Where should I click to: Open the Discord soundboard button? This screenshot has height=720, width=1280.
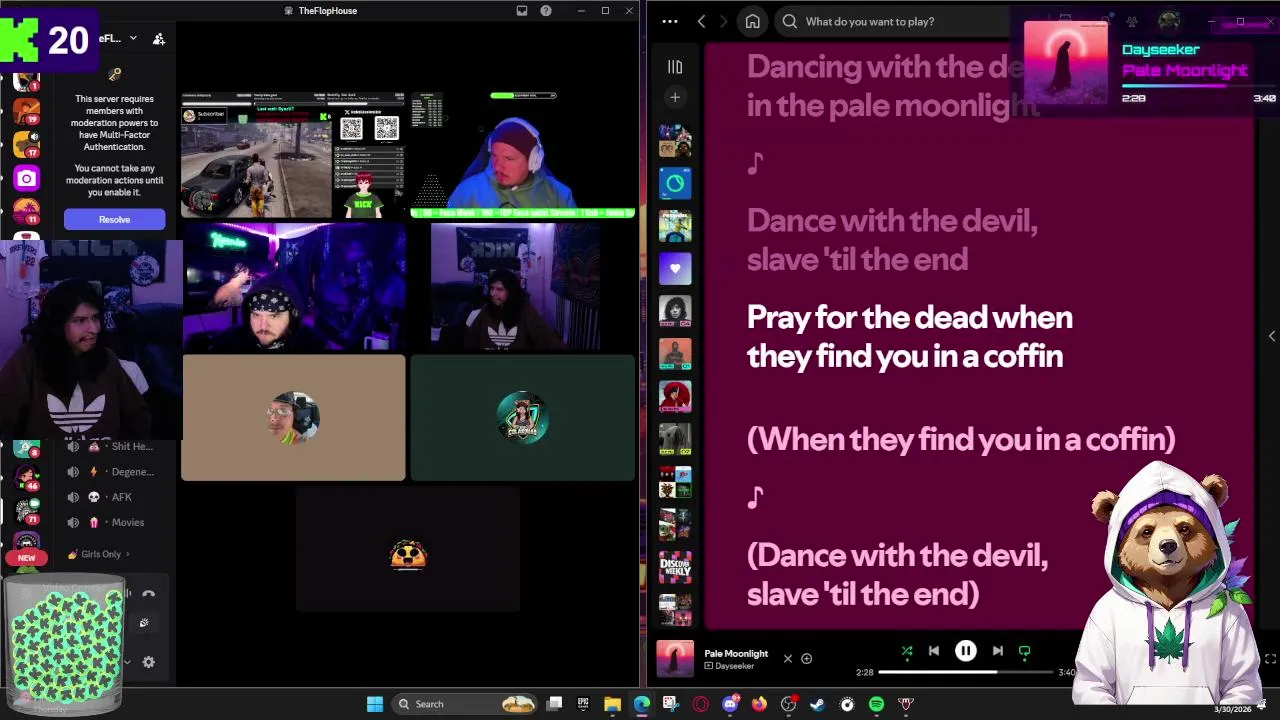[144, 623]
